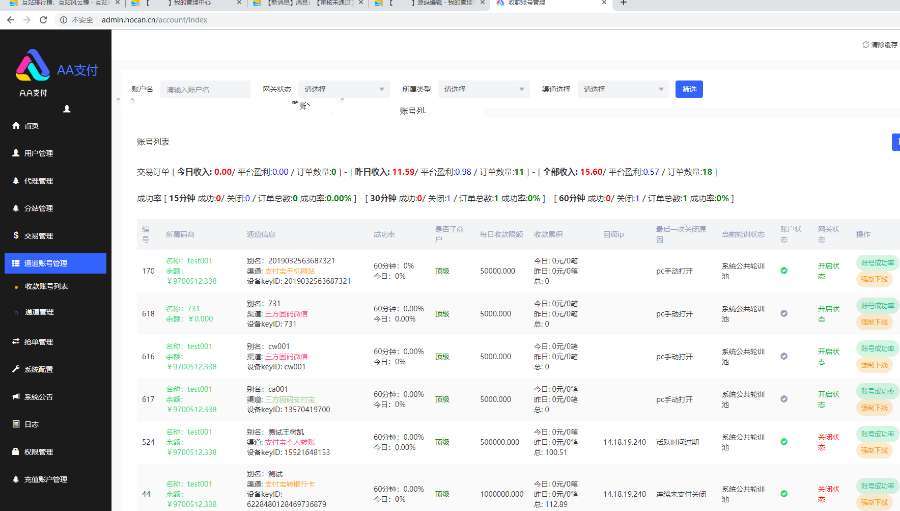Open the 所属类型 filter dropdown
Image resolution: width=900 pixels, height=511 pixels.
483,89
